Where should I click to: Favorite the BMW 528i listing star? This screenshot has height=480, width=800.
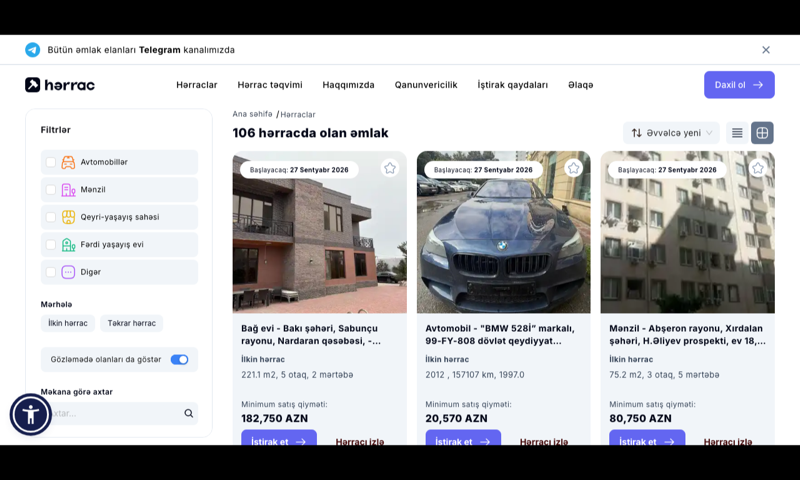tap(573, 168)
